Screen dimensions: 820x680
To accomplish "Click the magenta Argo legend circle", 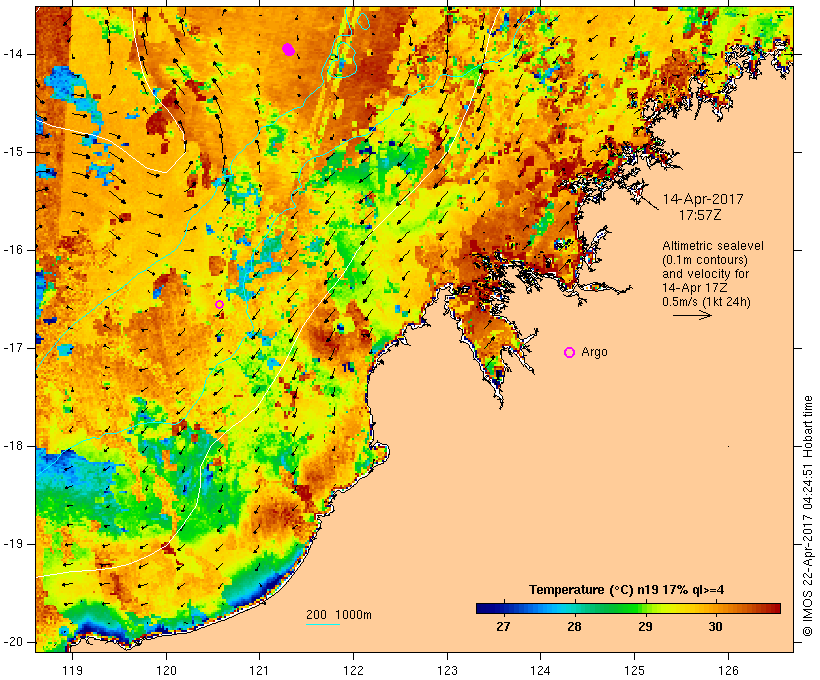I will (570, 353).
